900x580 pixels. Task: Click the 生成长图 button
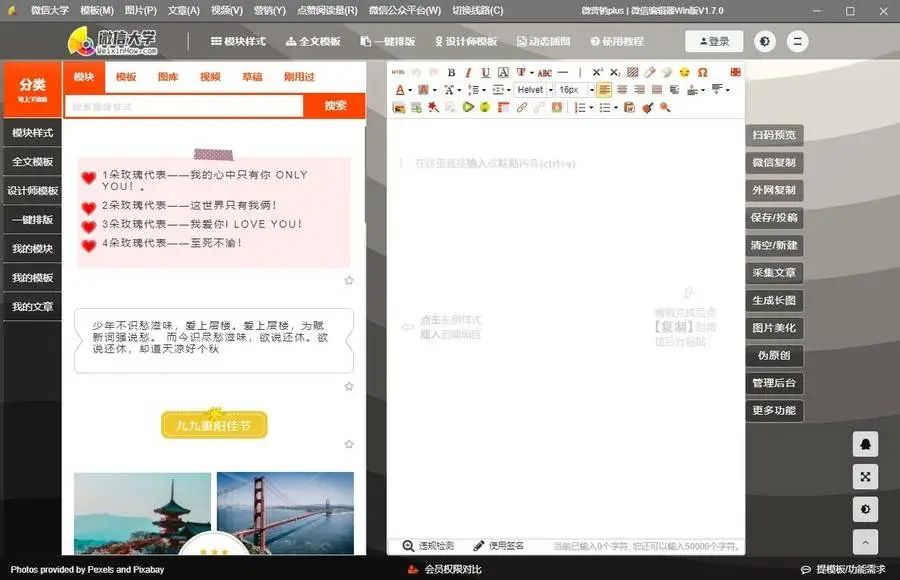pyautogui.click(x=774, y=300)
